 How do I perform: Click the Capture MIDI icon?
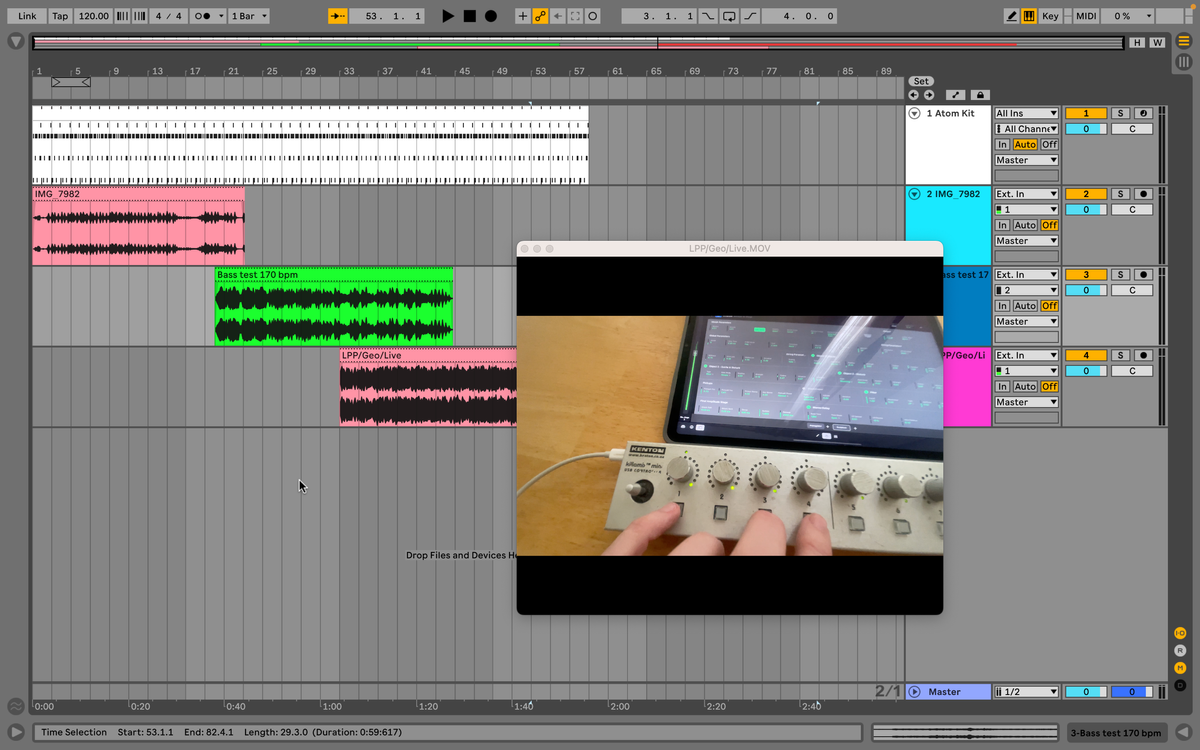coord(575,16)
